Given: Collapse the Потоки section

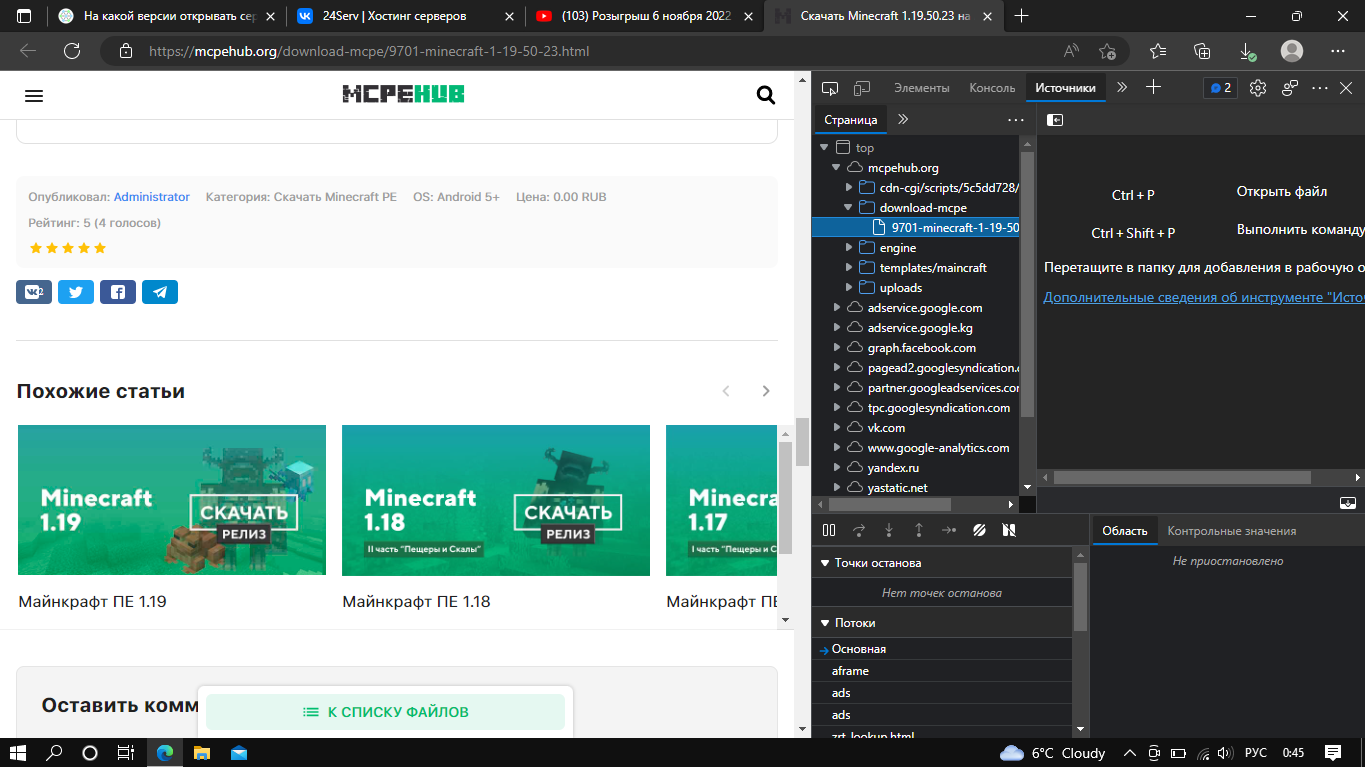Looking at the screenshot, I should [x=825, y=623].
